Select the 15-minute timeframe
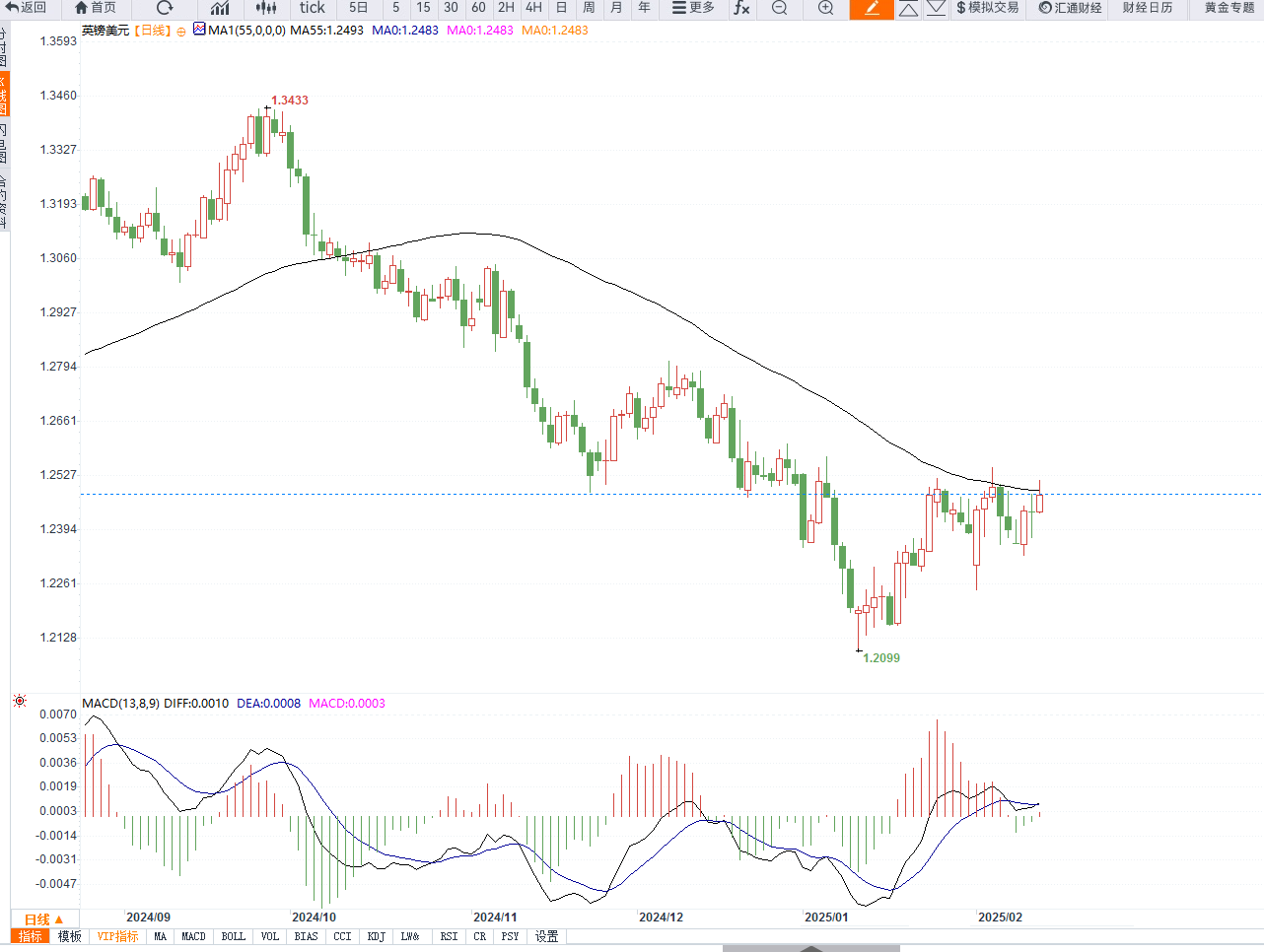 423,8
